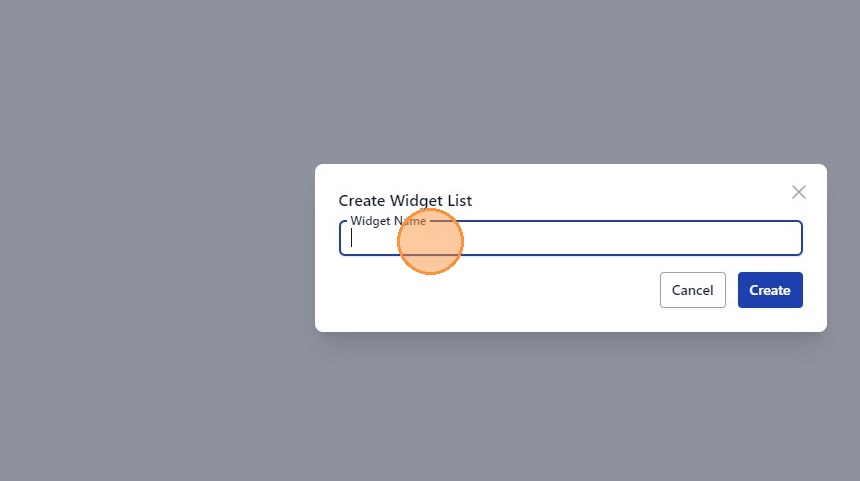Close the Create Widget List dialog

pyautogui.click(x=798, y=192)
